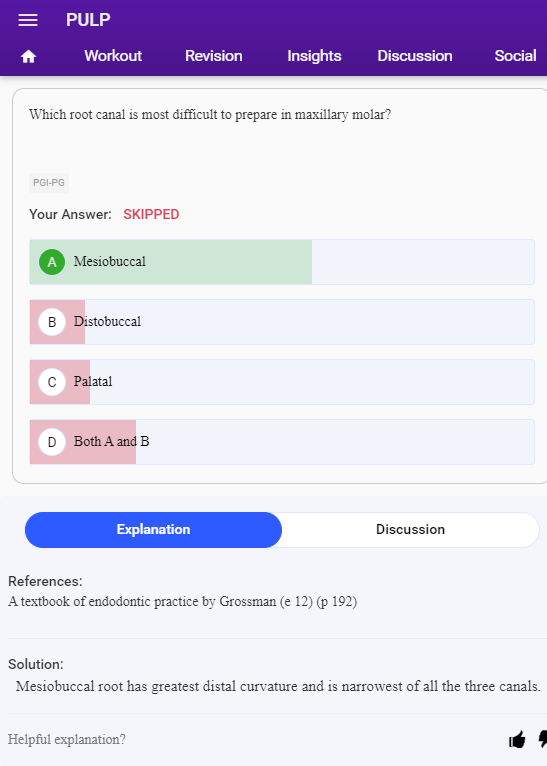Go to the home icon
The height and width of the screenshot is (766, 547).
pyautogui.click(x=28, y=57)
